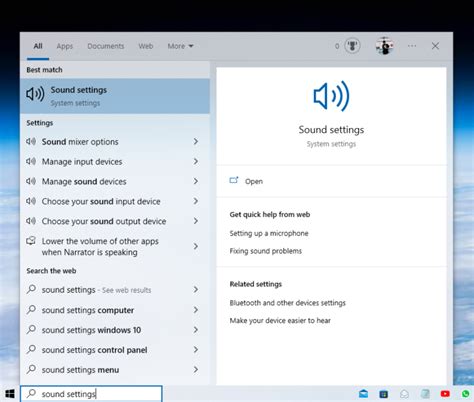
Task: Click speaker icon next to sound input device
Action: (31, 201)
